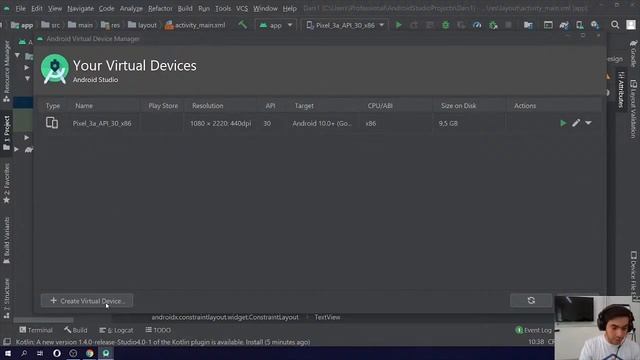This screenshot has height=360, width=640.
Task: Launch the Pixel_3a_API_30_x86 emulator
Action: click(563, 123)
